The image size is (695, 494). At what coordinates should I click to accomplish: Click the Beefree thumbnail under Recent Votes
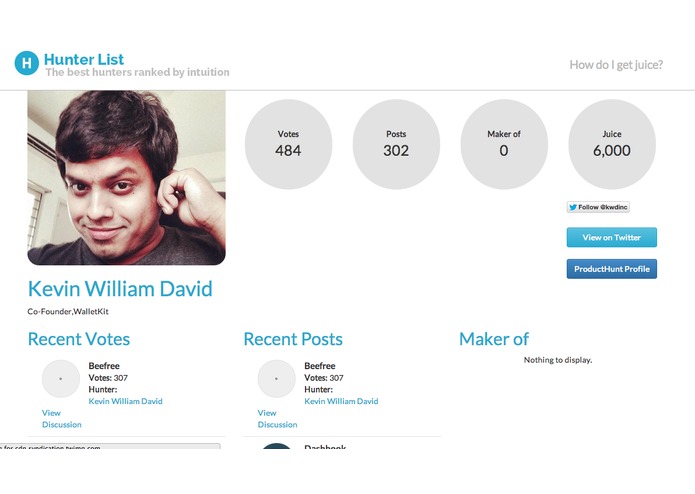(60, 379)
